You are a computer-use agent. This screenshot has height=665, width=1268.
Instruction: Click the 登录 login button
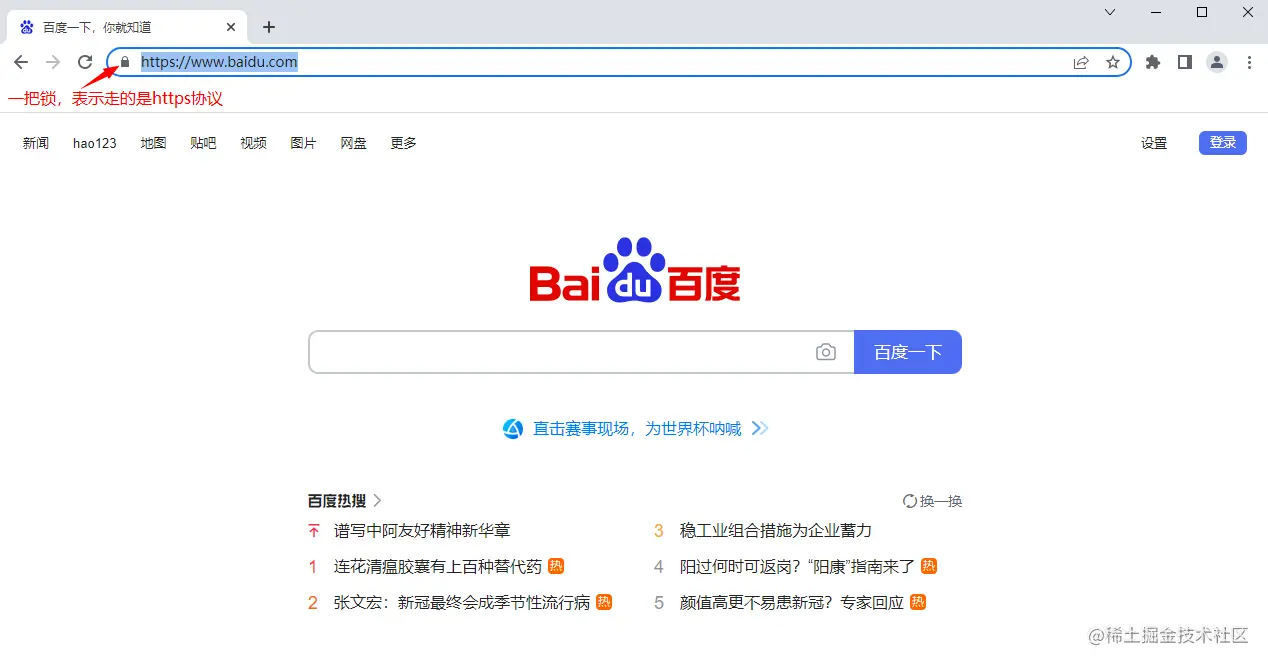click(1223, 143)
